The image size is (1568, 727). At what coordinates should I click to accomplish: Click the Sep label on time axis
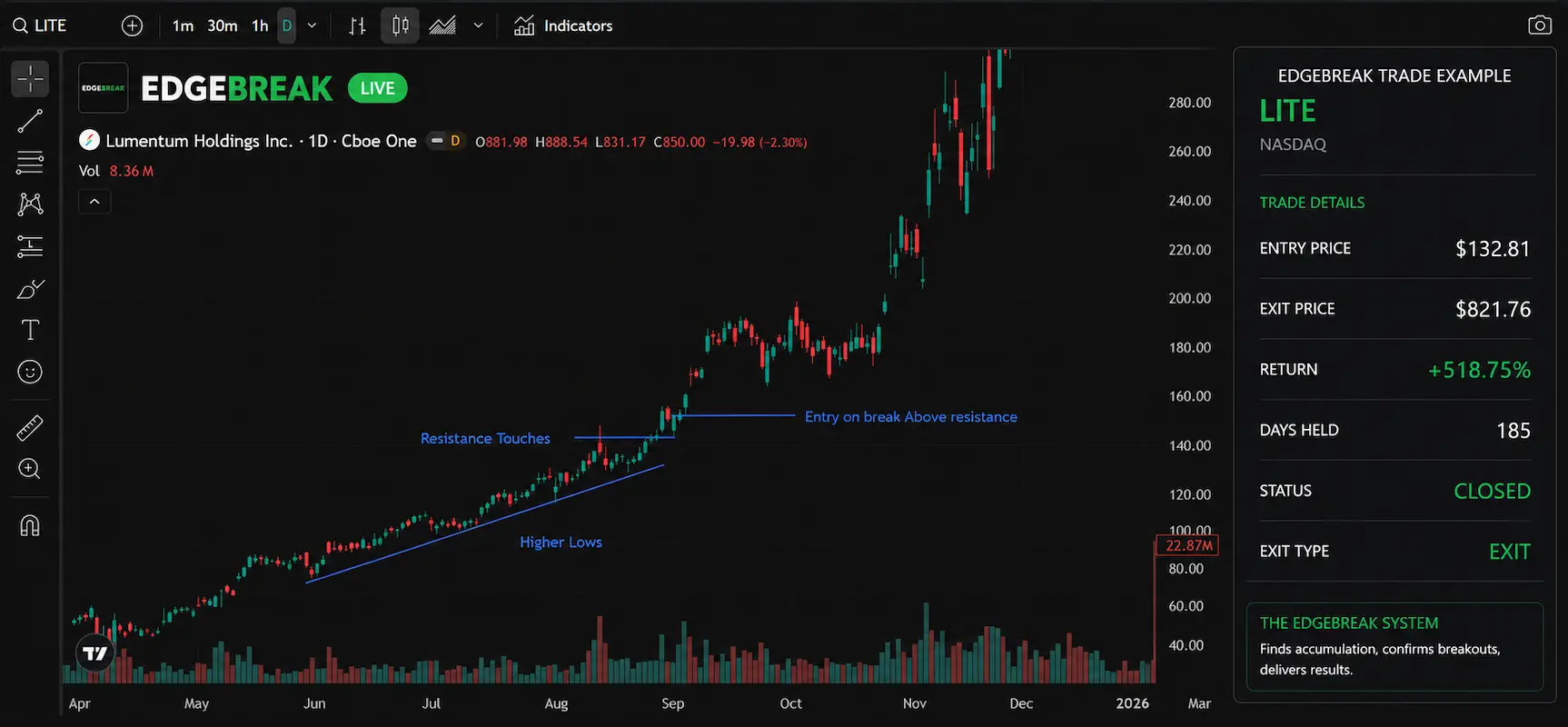pos(672,703)
